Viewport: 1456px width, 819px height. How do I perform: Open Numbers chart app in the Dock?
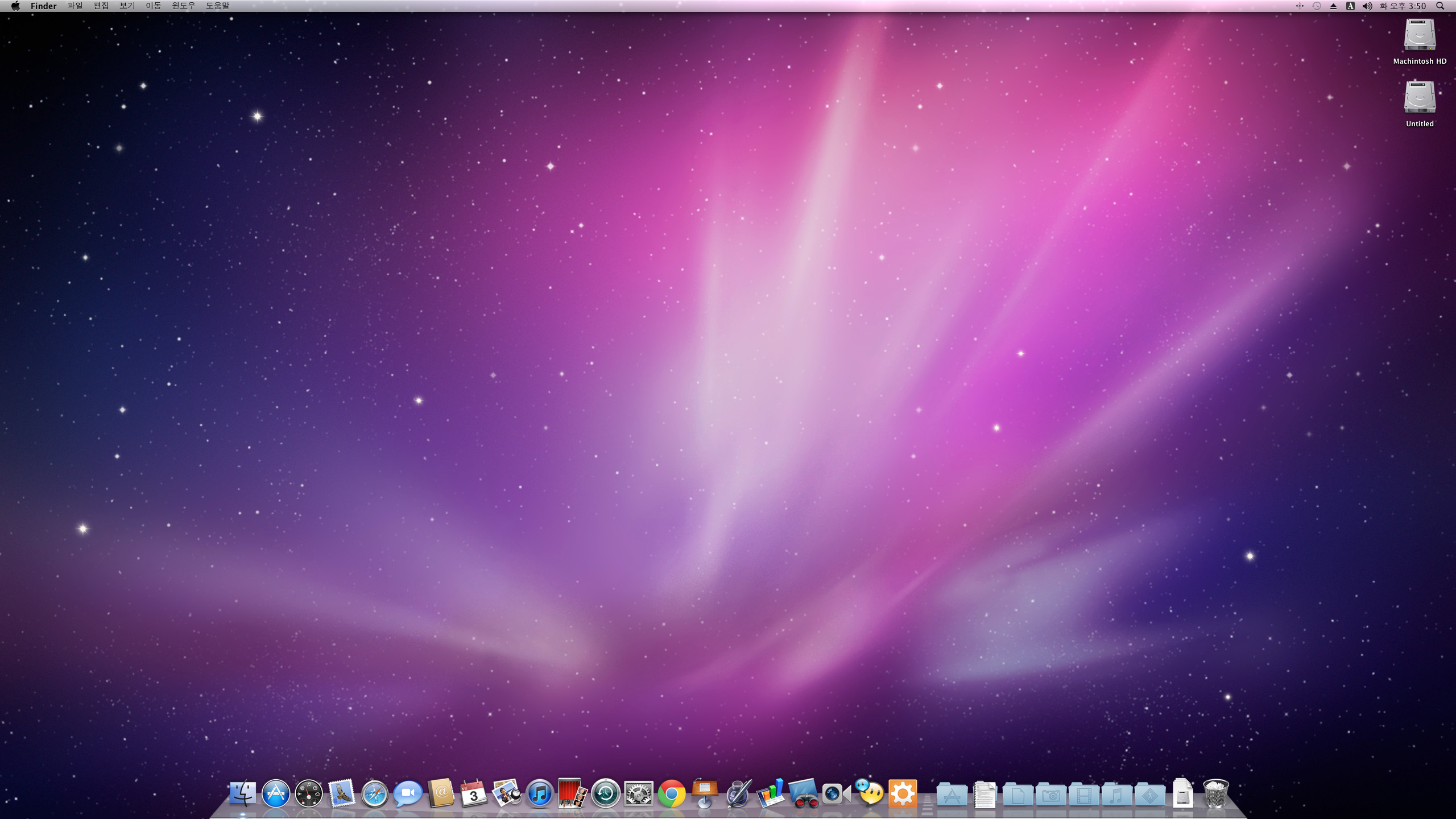click(771, 793)
